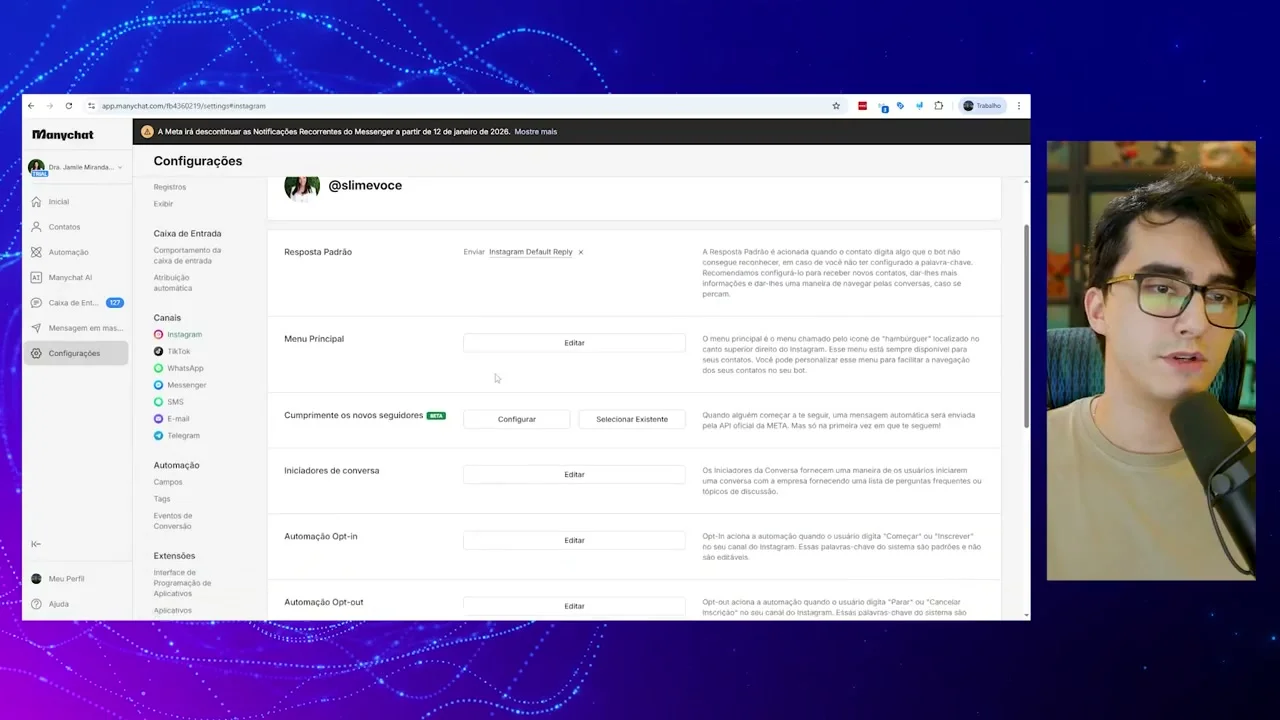1280x720 pixels.
Task: Reload the page with the refresh icon
Action: [x=68, y=106]
